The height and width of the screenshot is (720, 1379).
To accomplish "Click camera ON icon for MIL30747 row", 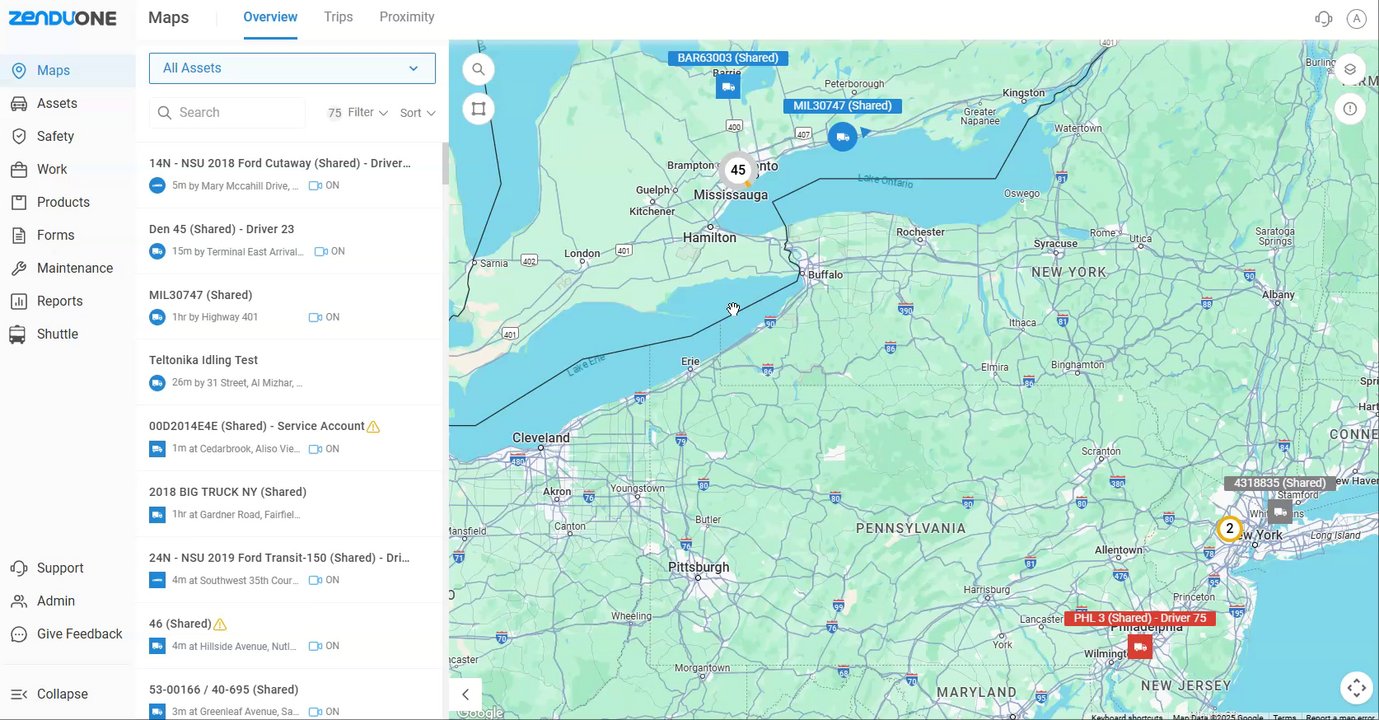I will click(x=315, y=318).
